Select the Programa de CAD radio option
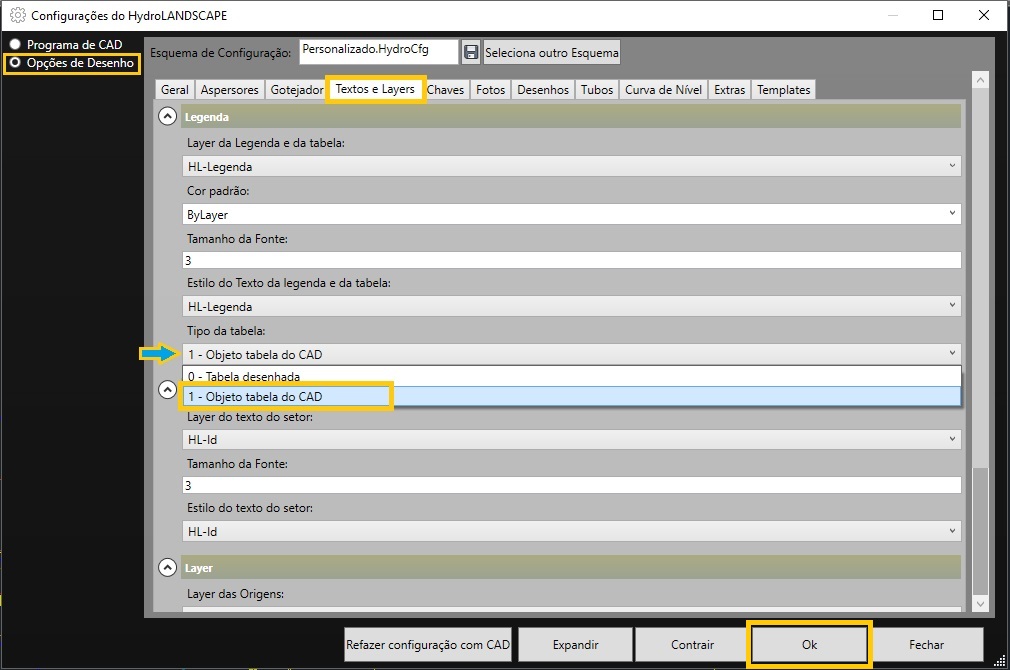Viewport: 1010px width, 670px height. point(15,45)
